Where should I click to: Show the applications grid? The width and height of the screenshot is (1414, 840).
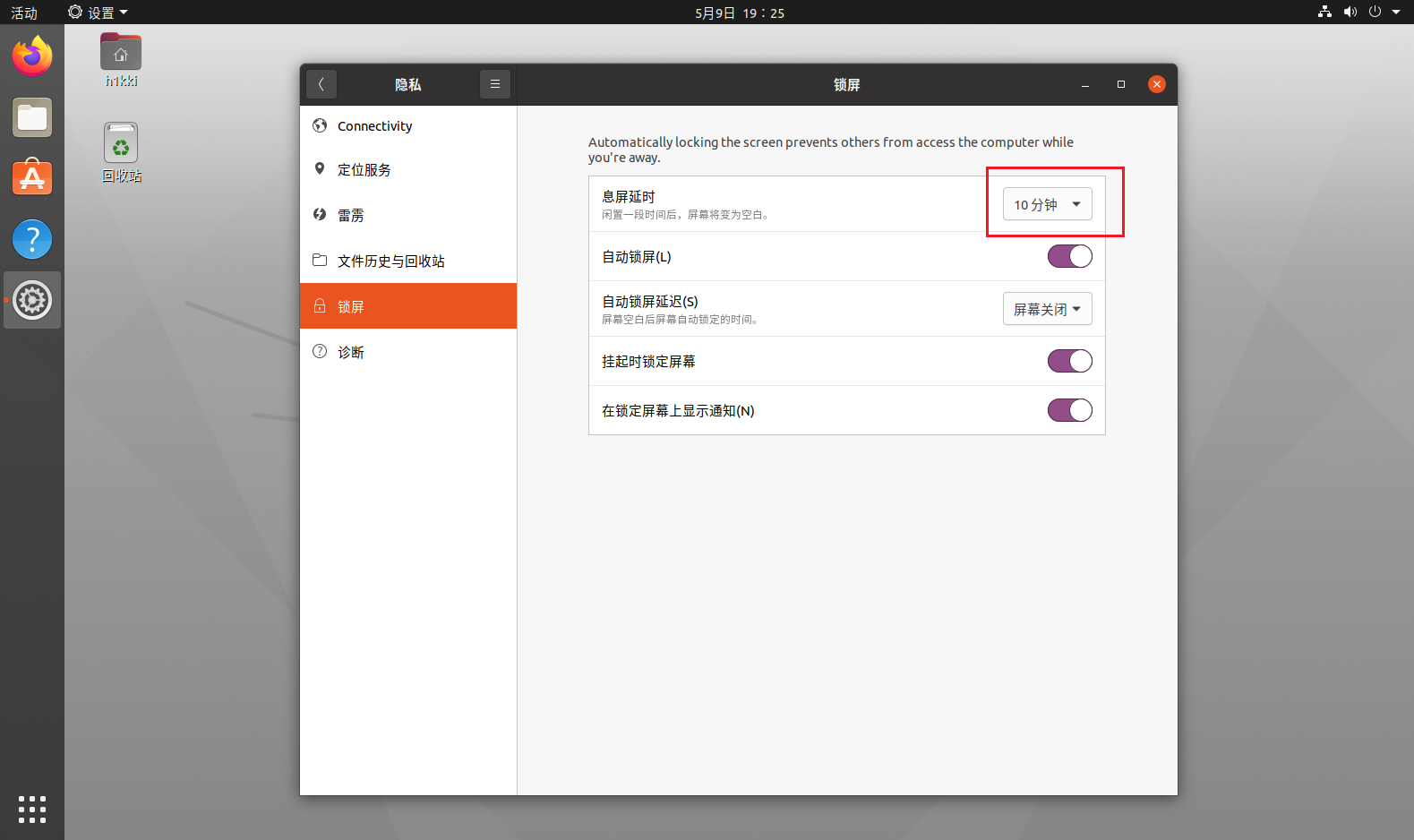pyautogui.click(x=32, y=810)
